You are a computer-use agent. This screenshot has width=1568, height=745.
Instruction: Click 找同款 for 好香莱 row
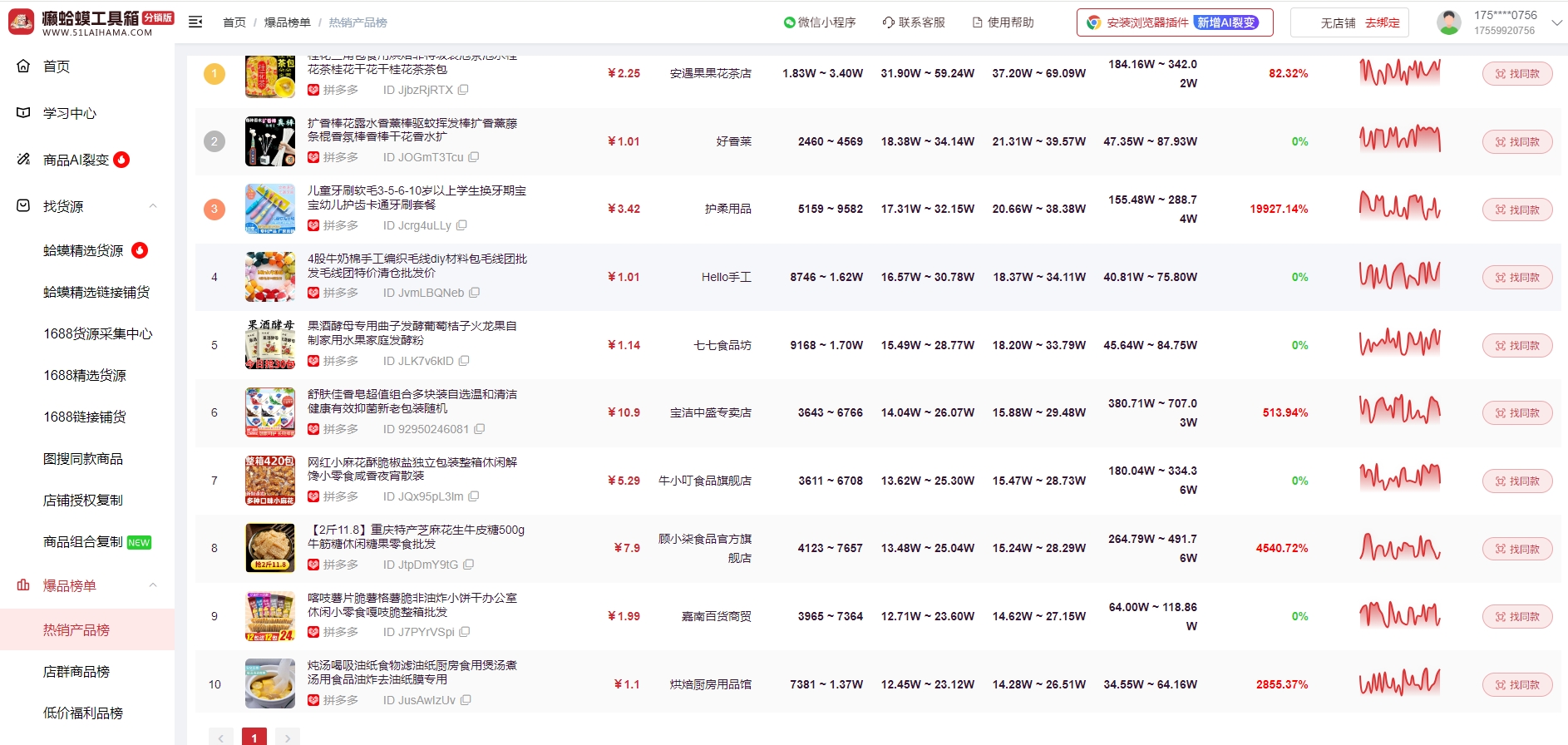coord(1517,142)
